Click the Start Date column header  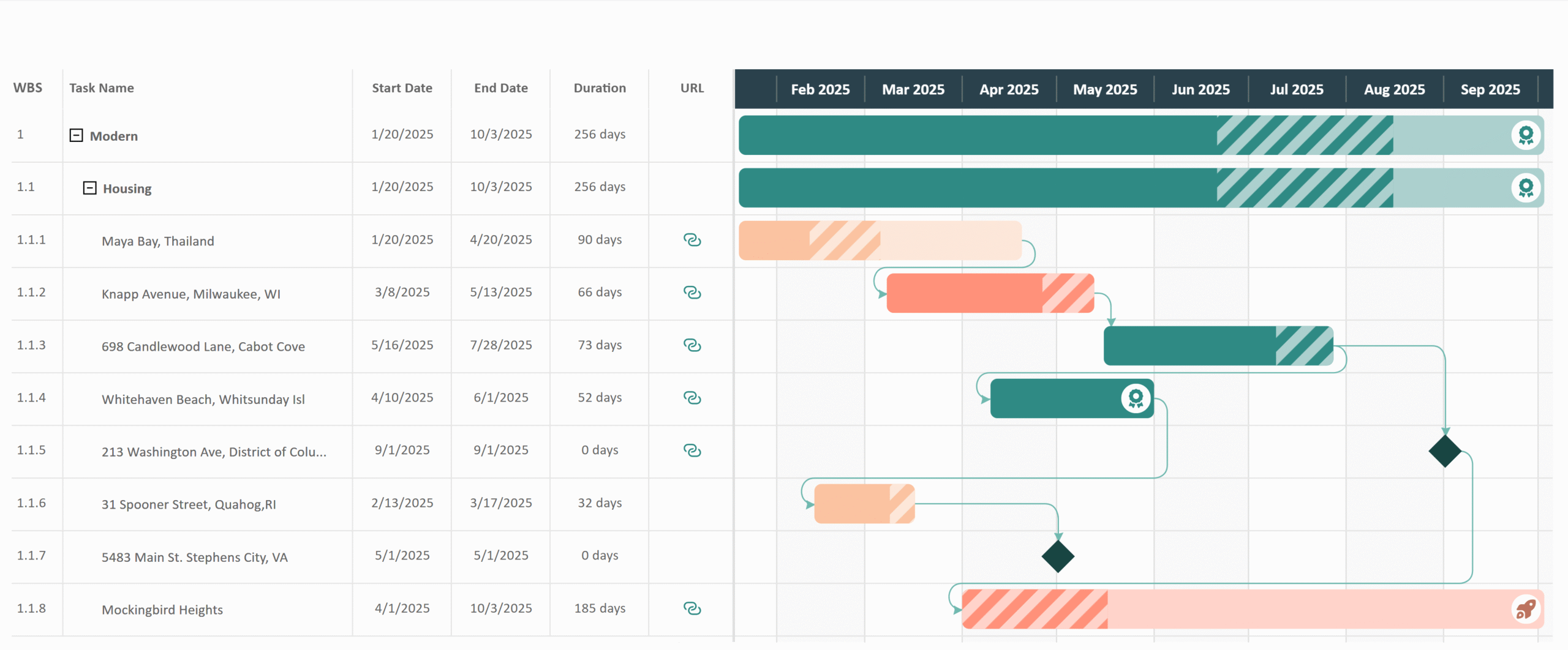(x=402, y=88)
